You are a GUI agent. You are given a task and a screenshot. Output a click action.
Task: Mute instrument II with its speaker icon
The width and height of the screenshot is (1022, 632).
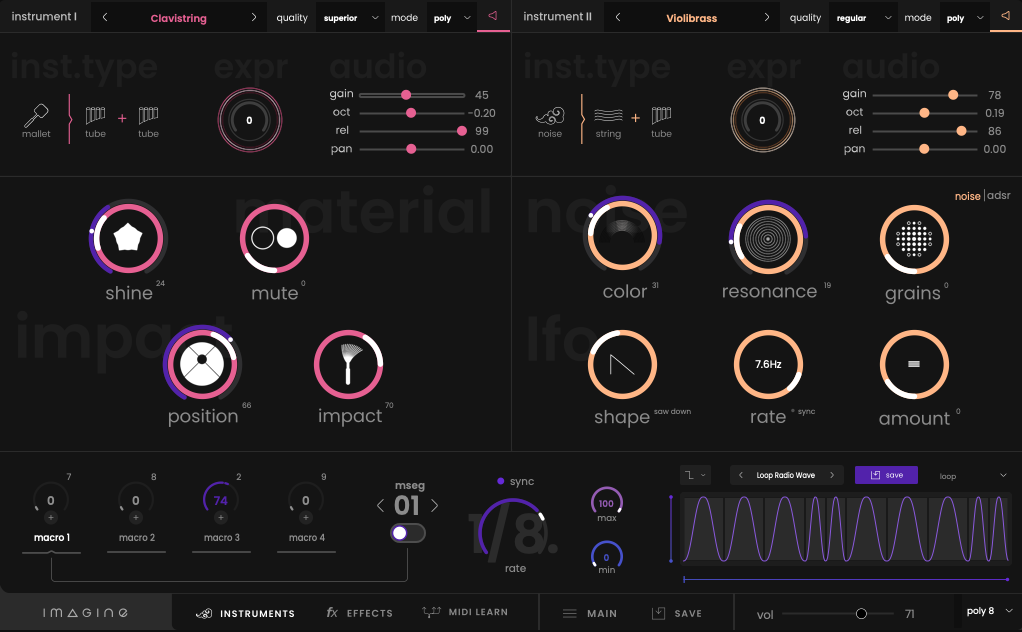(x=1003, y=16)
